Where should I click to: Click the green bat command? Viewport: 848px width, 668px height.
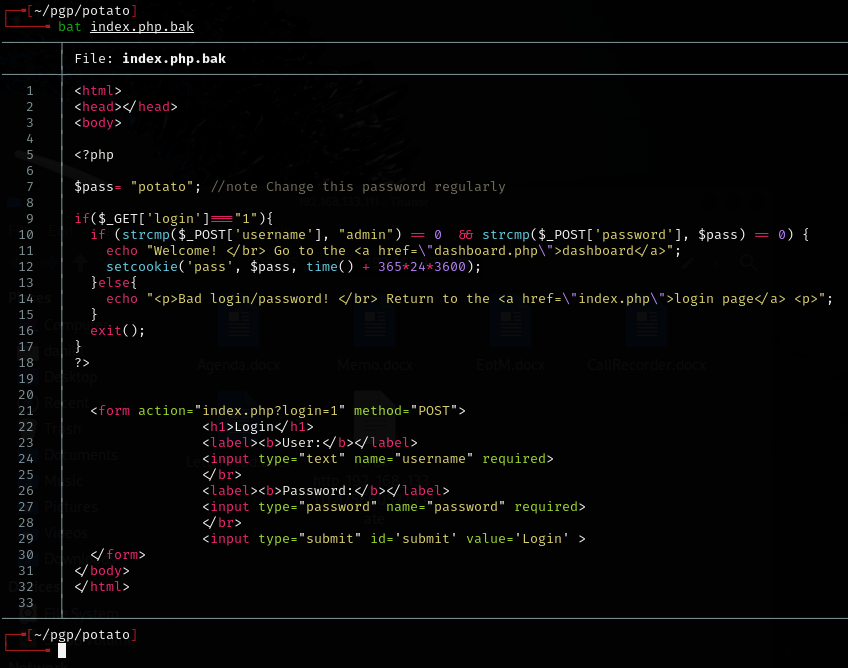70,27
